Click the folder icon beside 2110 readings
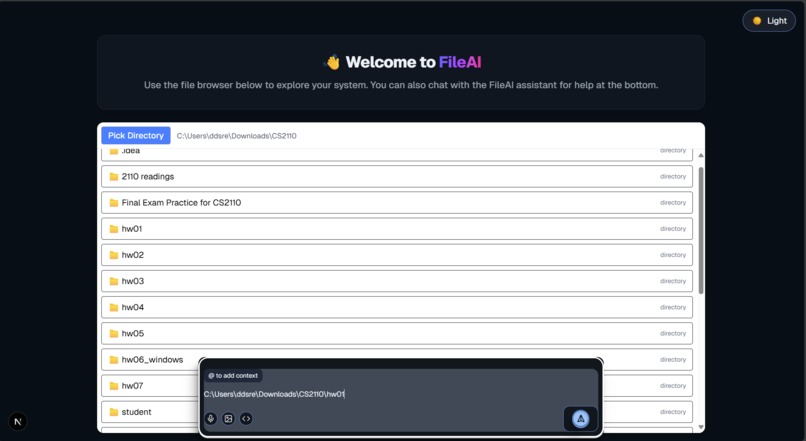This screenshot has height=441, width=806. [x=114, y=176]
